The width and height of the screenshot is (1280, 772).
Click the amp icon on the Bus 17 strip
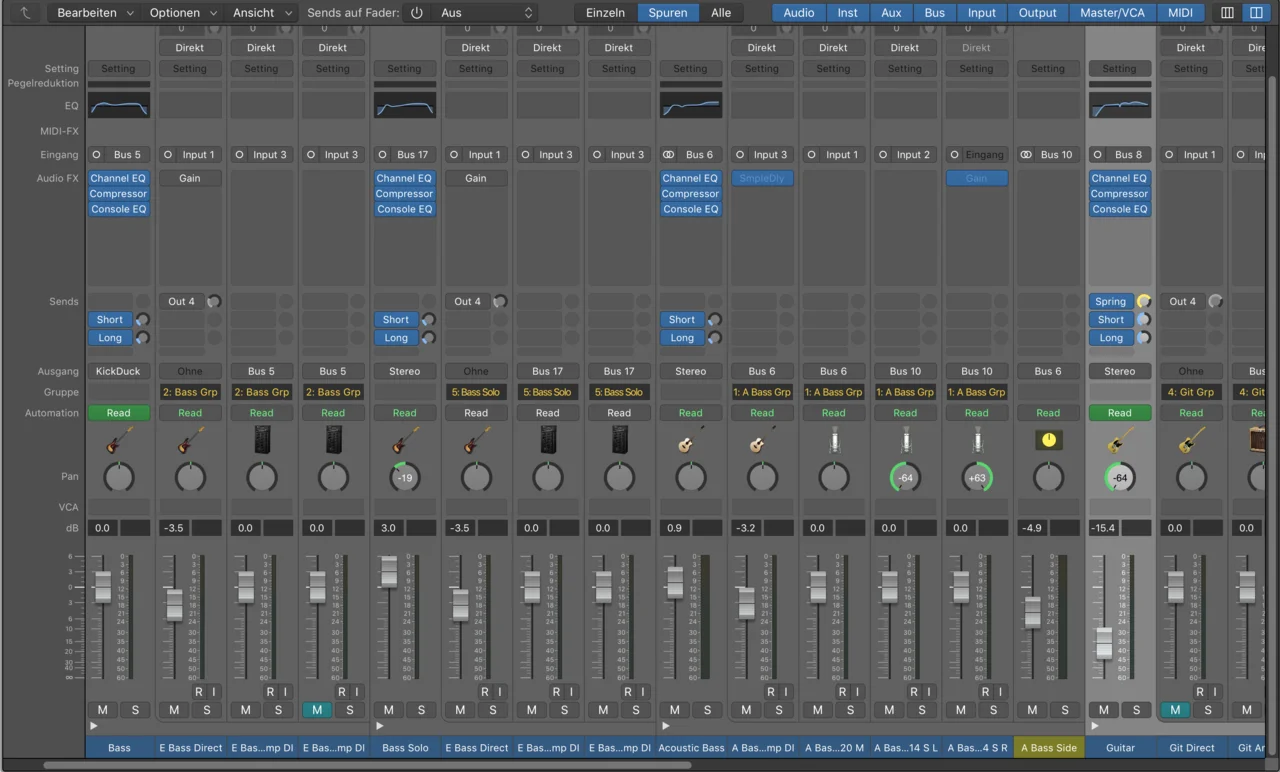pyautogui.click(x=547, y=440)
